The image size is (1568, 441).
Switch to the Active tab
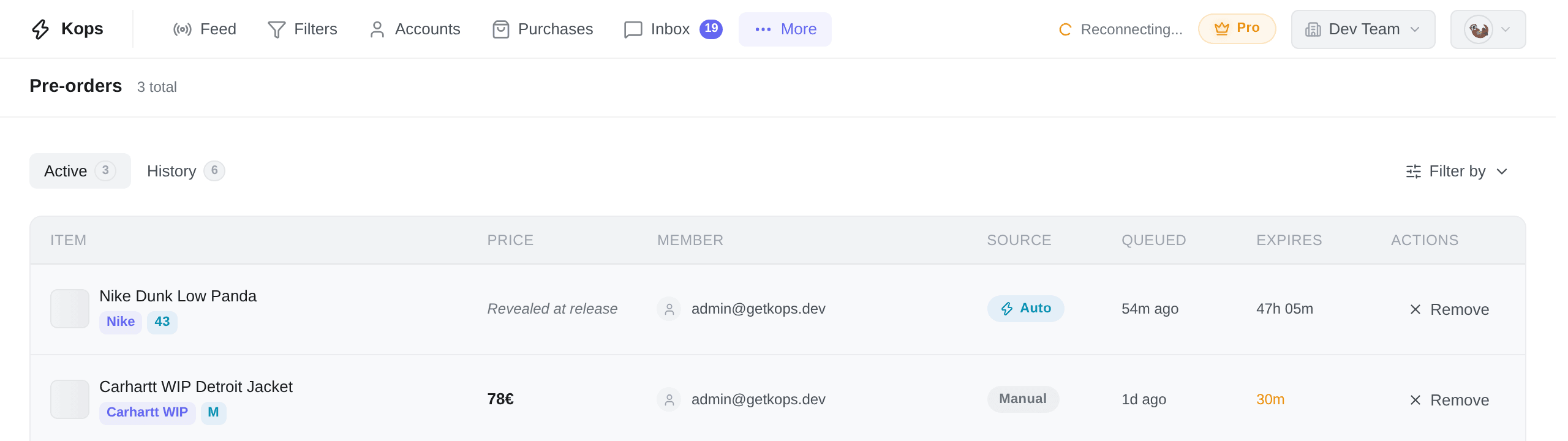click(80, 171)
